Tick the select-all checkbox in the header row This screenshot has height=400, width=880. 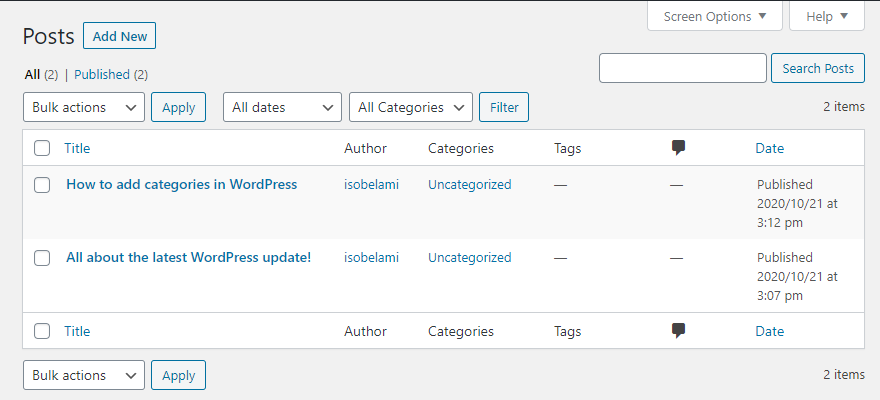point(42,148)
